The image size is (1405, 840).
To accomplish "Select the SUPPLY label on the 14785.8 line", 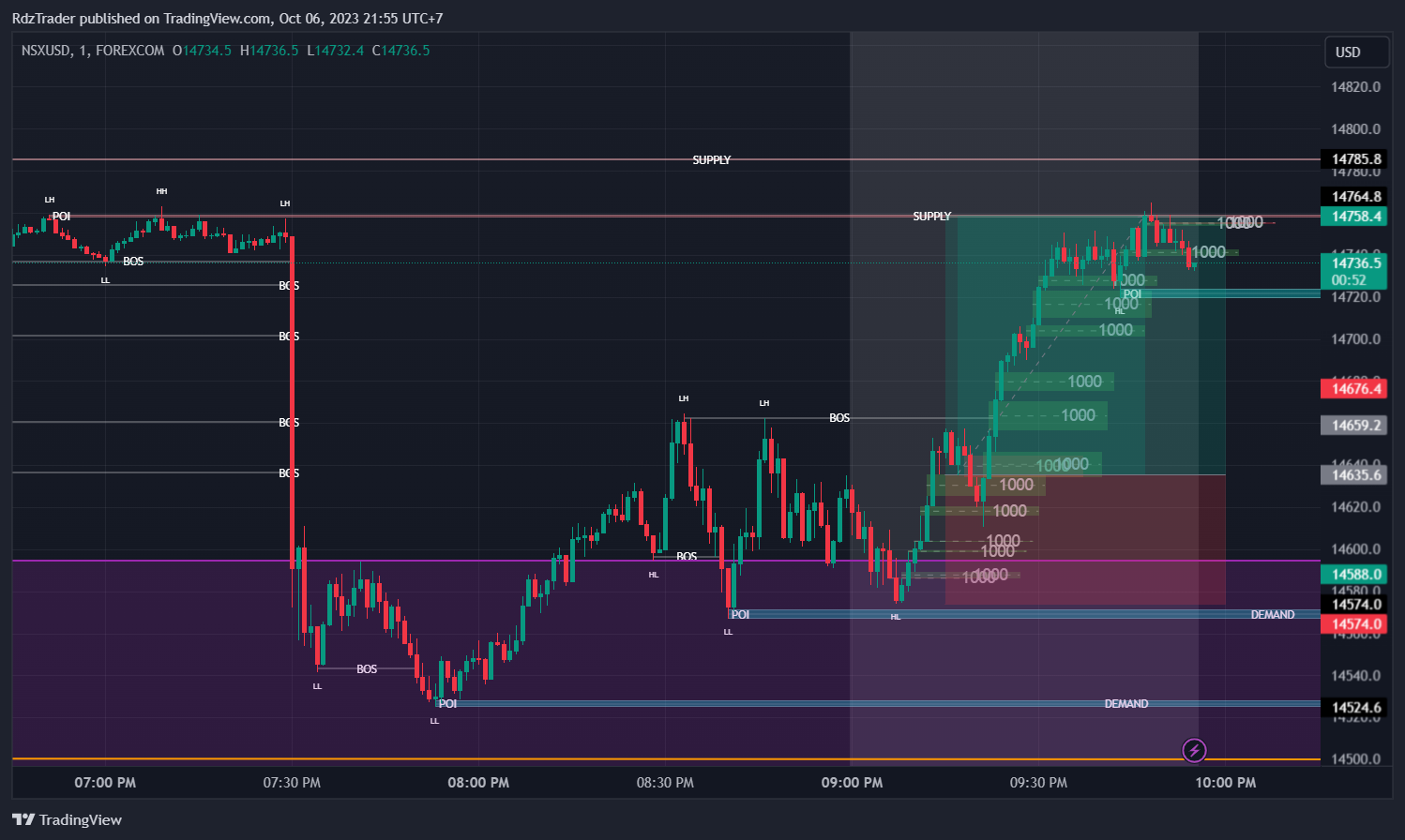I will (x=711, y=160).
